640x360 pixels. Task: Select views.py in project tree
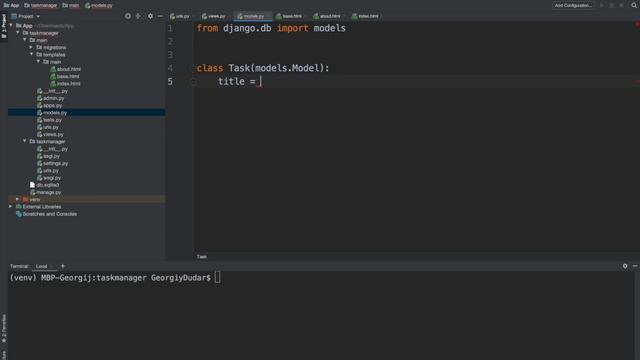tap(53, 134)
